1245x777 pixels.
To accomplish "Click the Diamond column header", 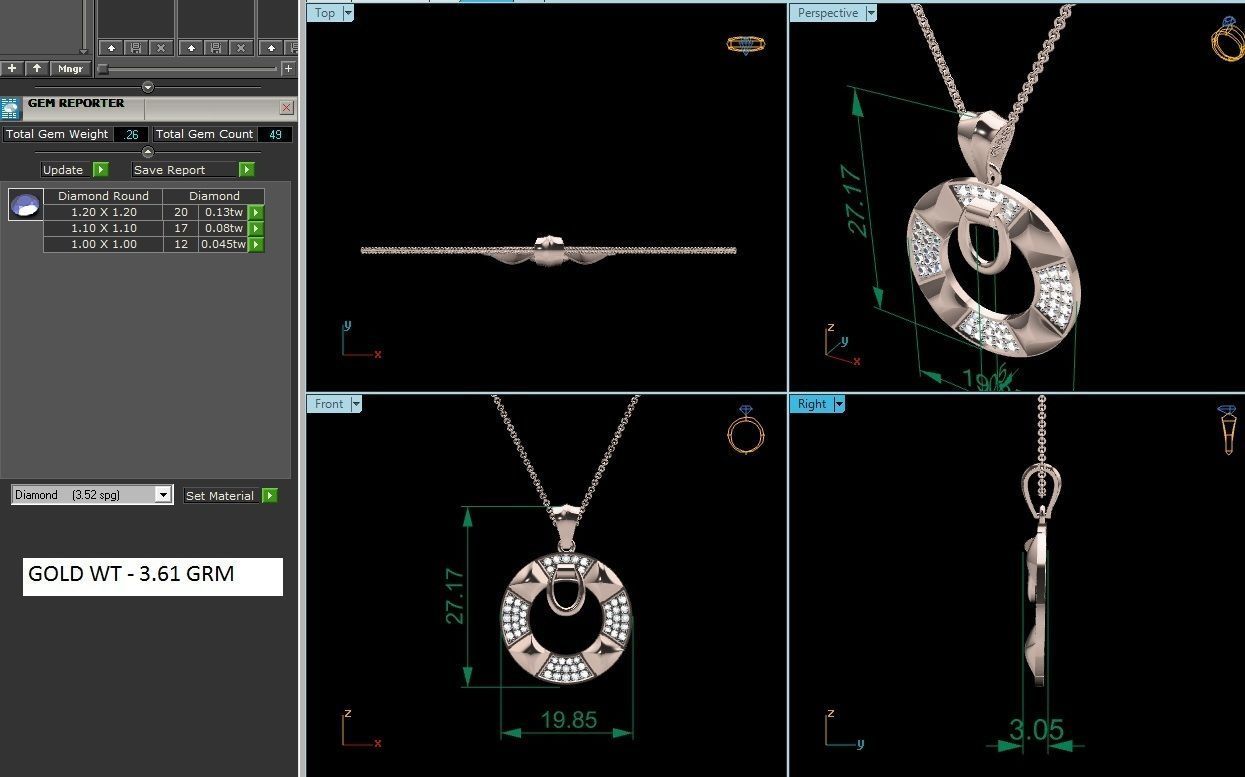I will tap(214, 196).
